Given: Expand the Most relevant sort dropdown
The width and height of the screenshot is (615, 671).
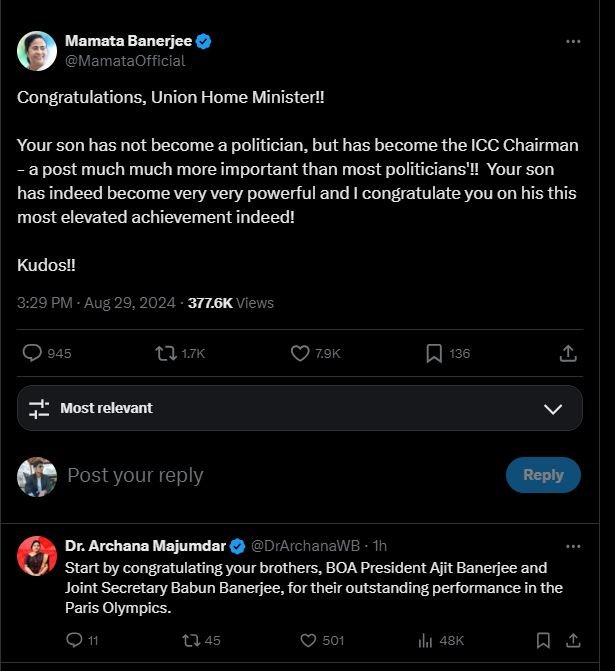Looking at the screenshot, I should 552,408.
